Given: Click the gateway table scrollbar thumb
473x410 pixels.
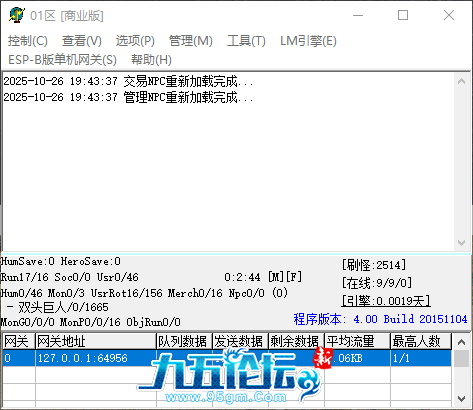Looking at the screenshot, I should pyautogui.click(x=461, y=359).
